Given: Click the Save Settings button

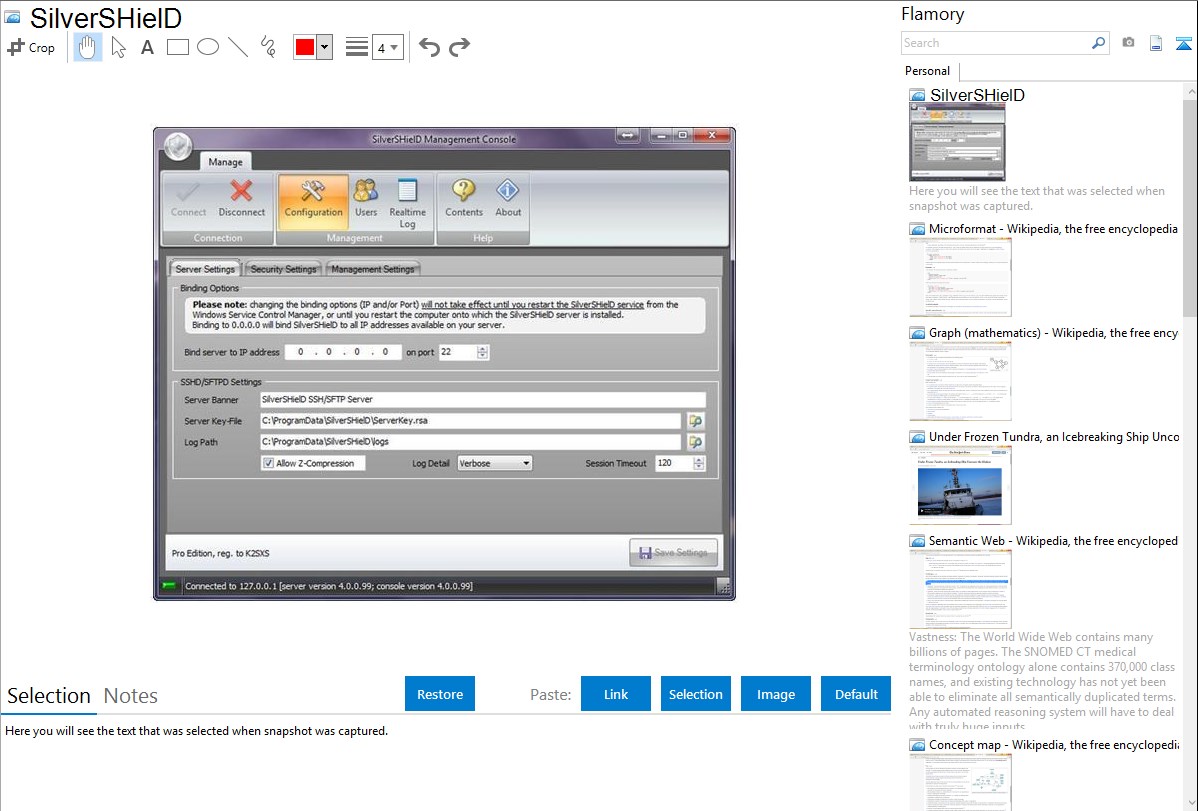Looking at the screenshot, I should click(x=674, y=553).
